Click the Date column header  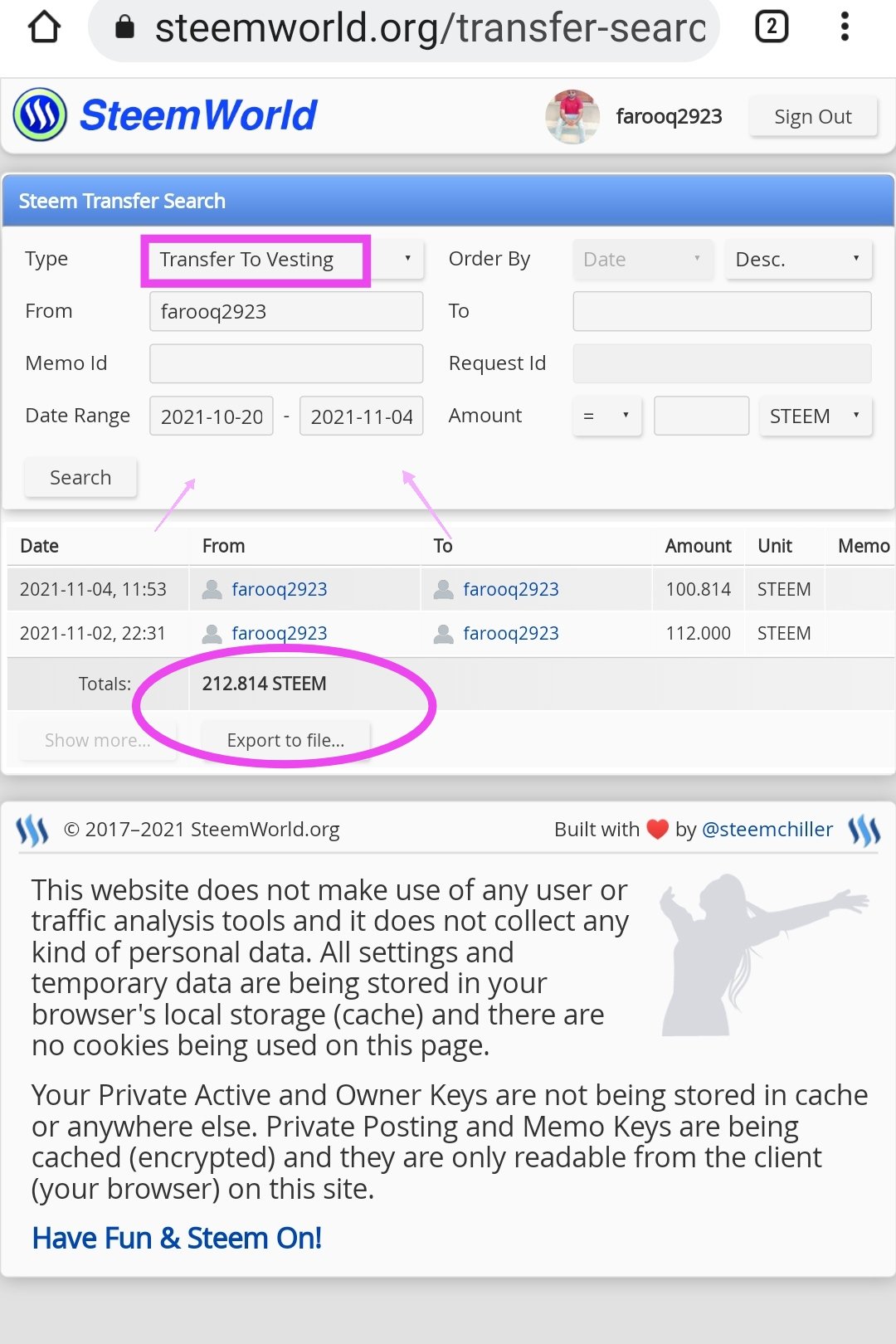pos(39,546)
